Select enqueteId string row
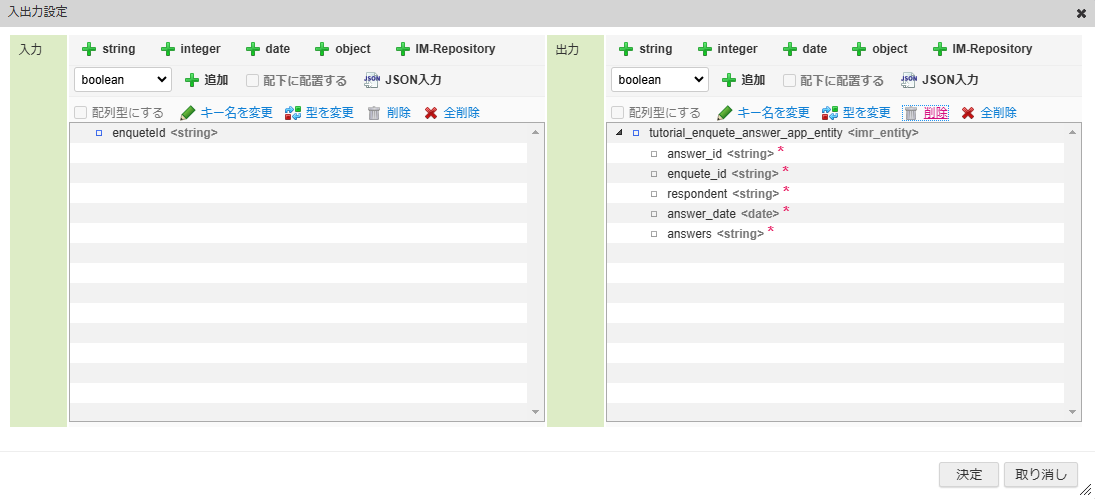Viewport: 1095px width, 499px height. (x=299, y=133)
